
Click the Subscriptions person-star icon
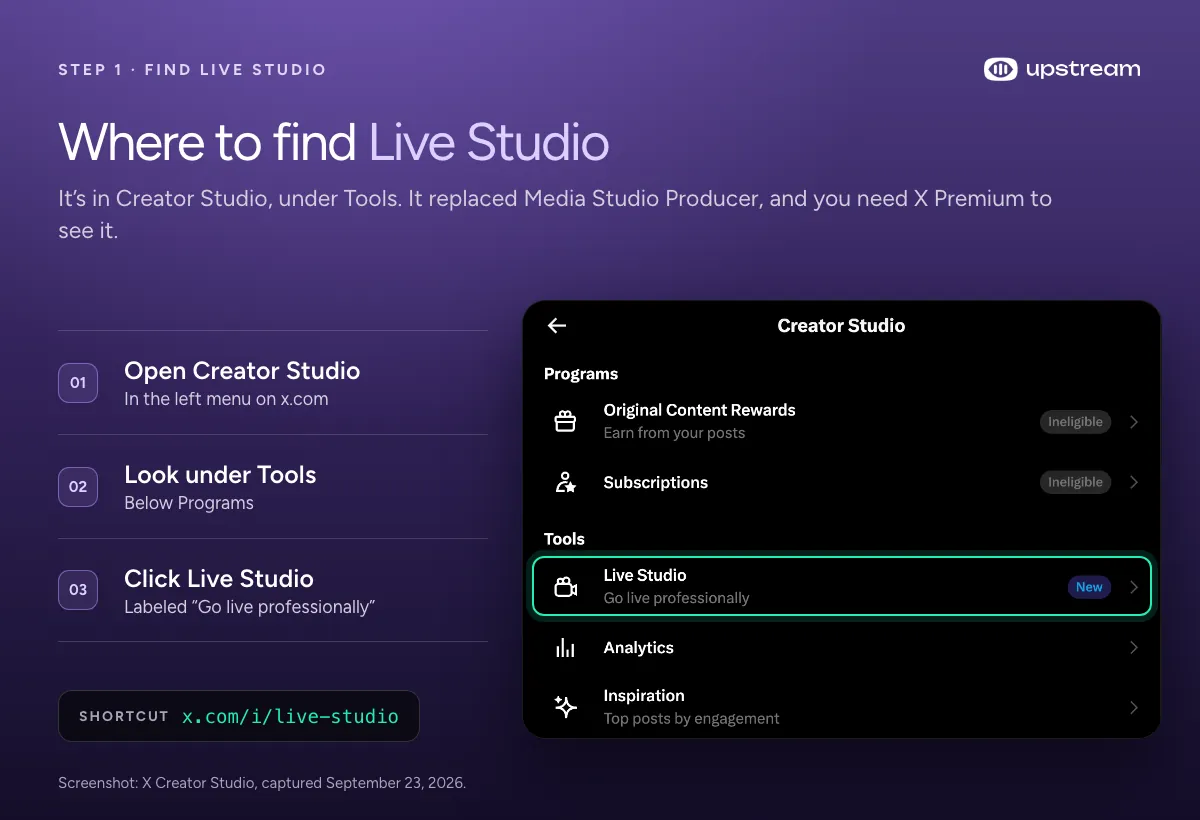(565, 482)
